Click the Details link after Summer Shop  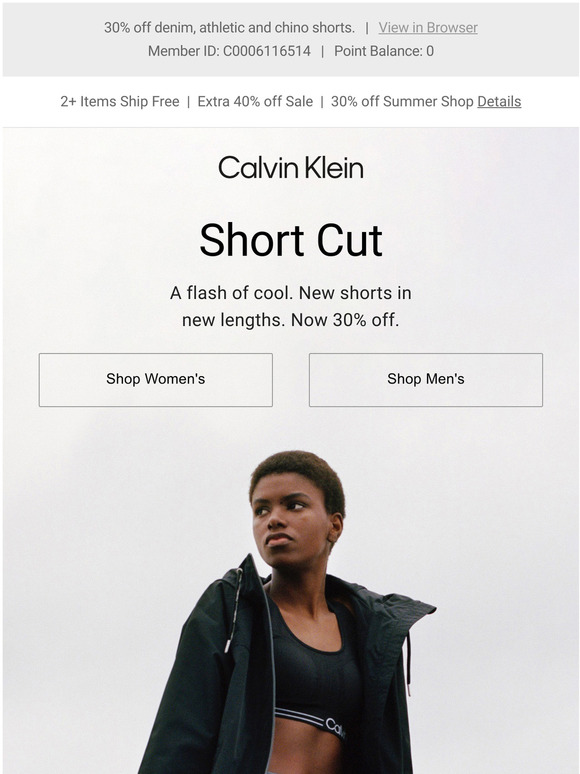499,102
